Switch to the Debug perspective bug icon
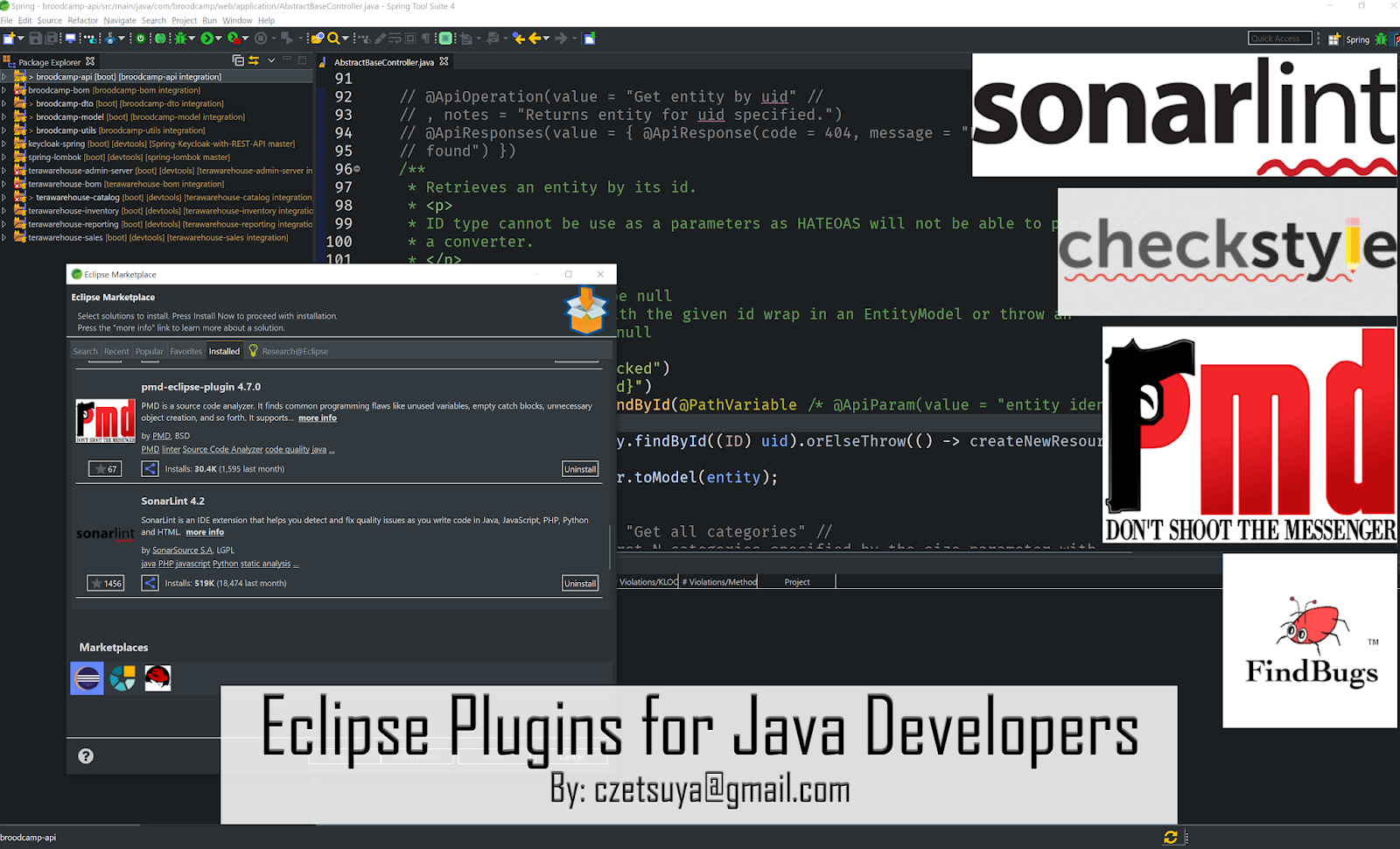The height and width of the screenshot is (849, 1400). [x=1381, y=39]
